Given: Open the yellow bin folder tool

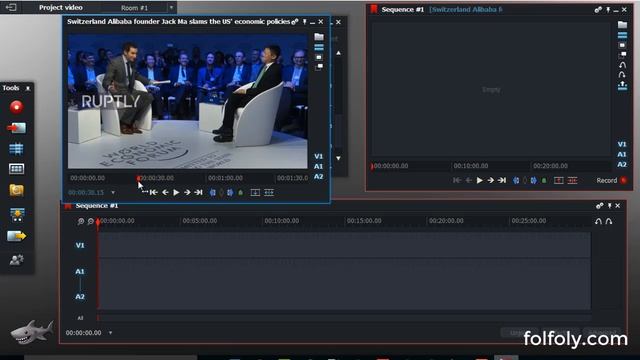Looking at the screenshot, I should pyautogui.click(x=16, y=190).
